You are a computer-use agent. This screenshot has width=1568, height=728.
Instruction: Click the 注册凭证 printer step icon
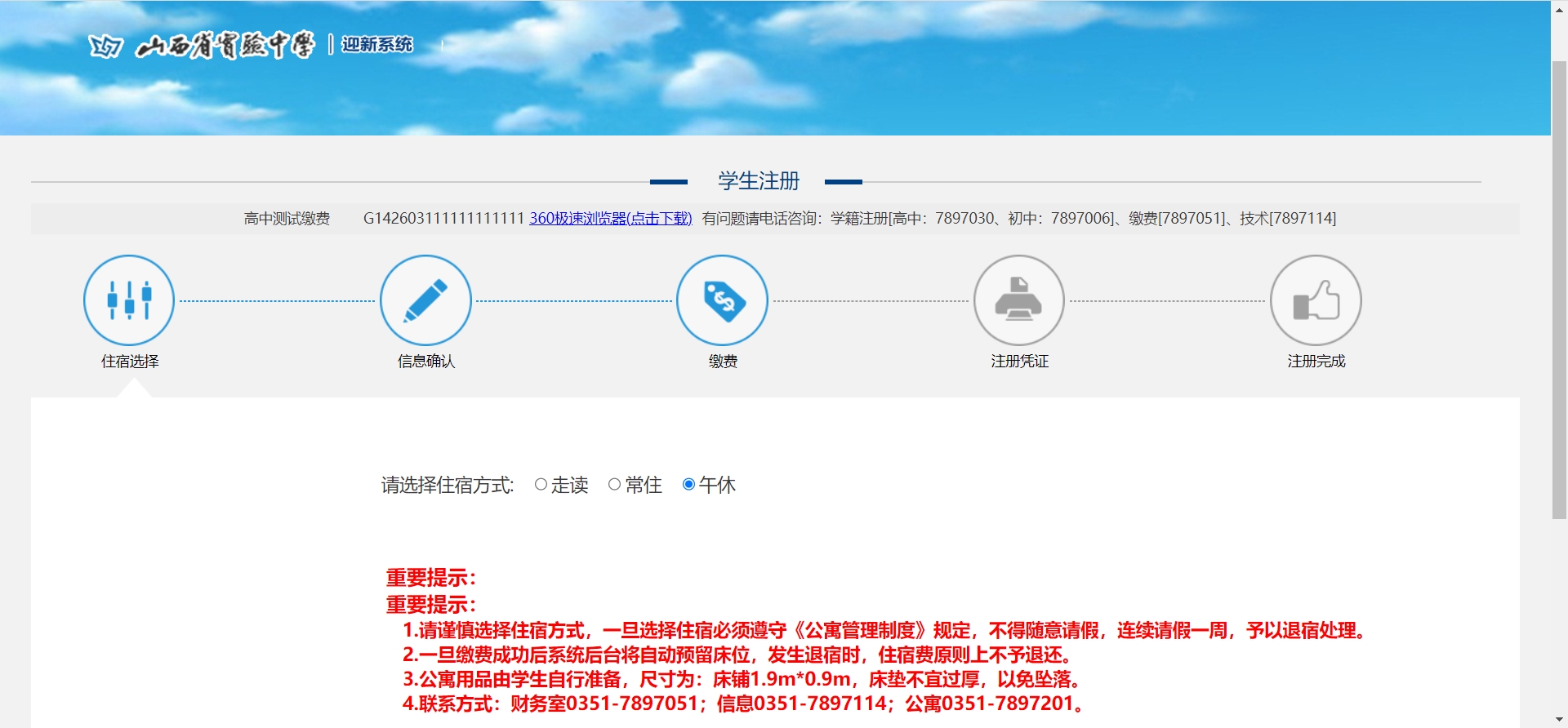(1018, 300)
